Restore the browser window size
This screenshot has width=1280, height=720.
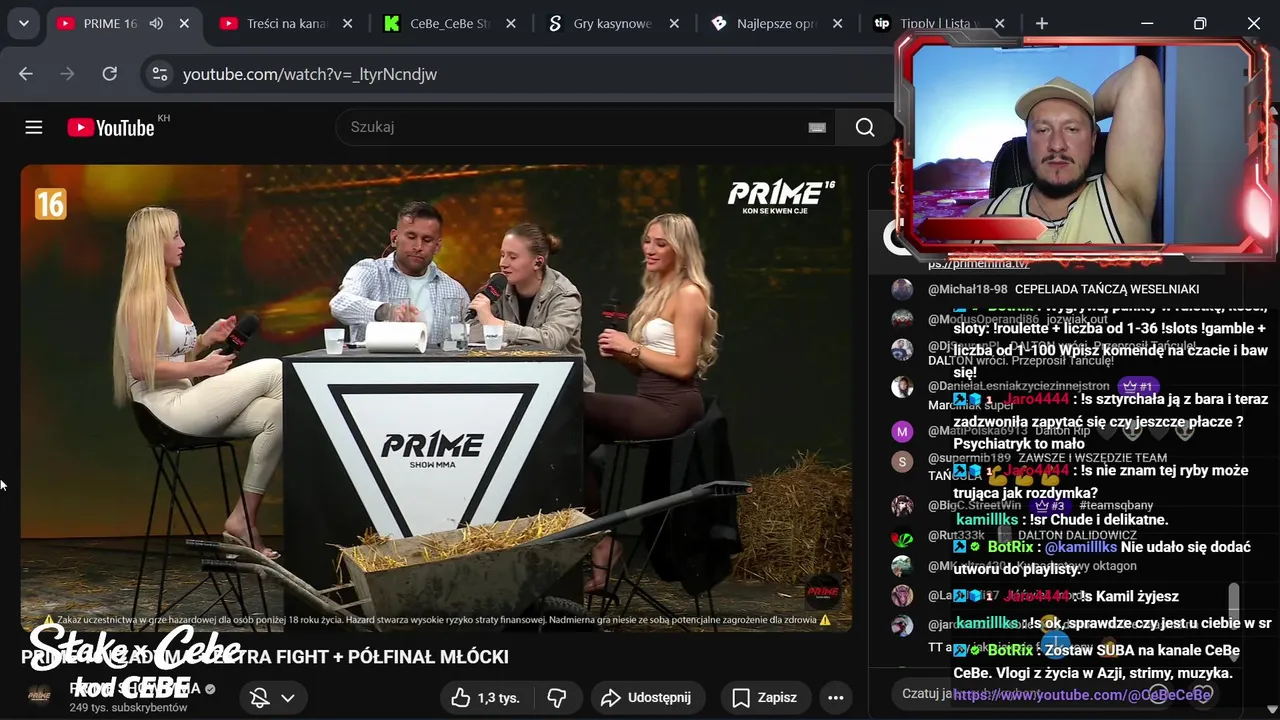(x=1200, y=23)
